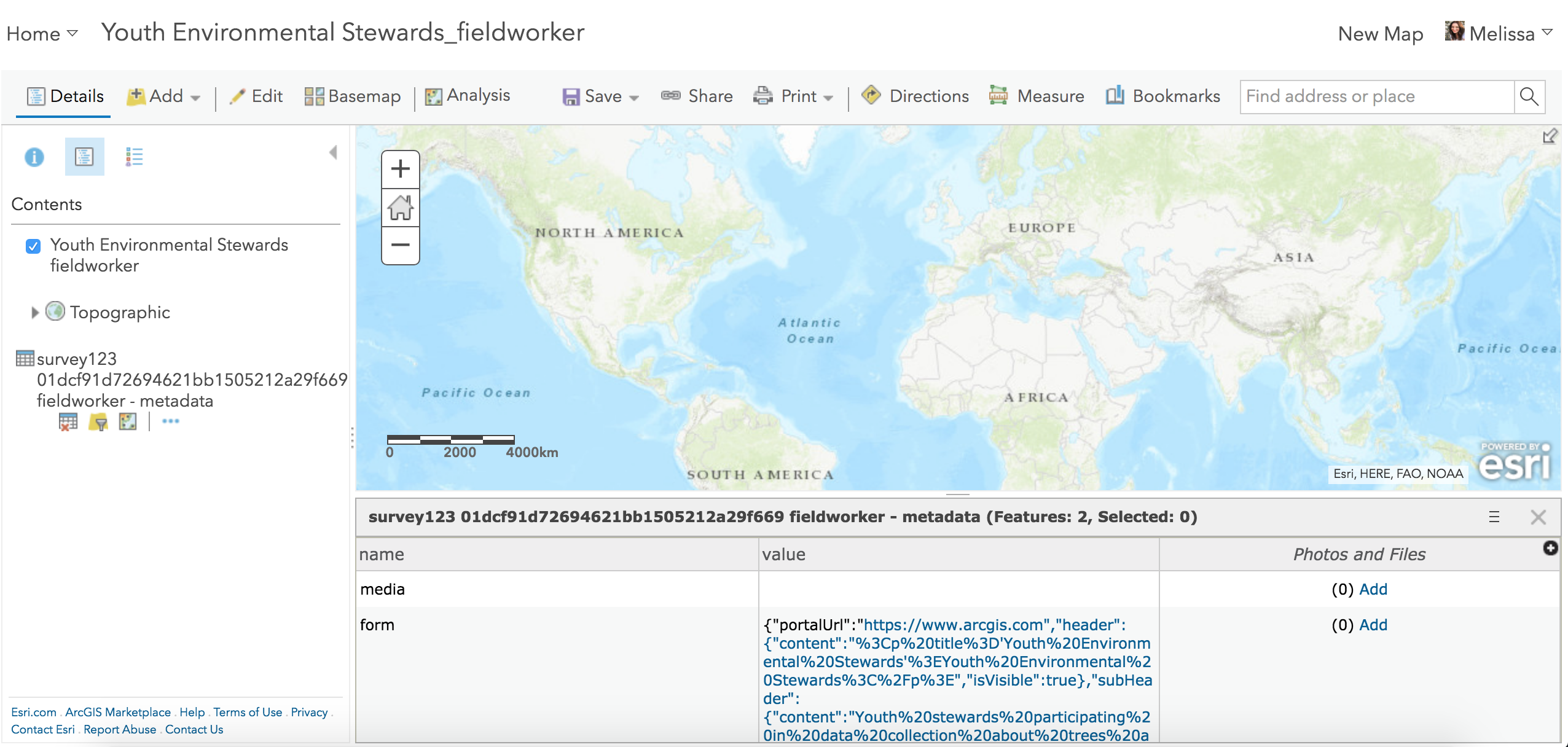Open the Terms of Use link
Viewport: 1568px width, 747px height.
tap(248, 712)
